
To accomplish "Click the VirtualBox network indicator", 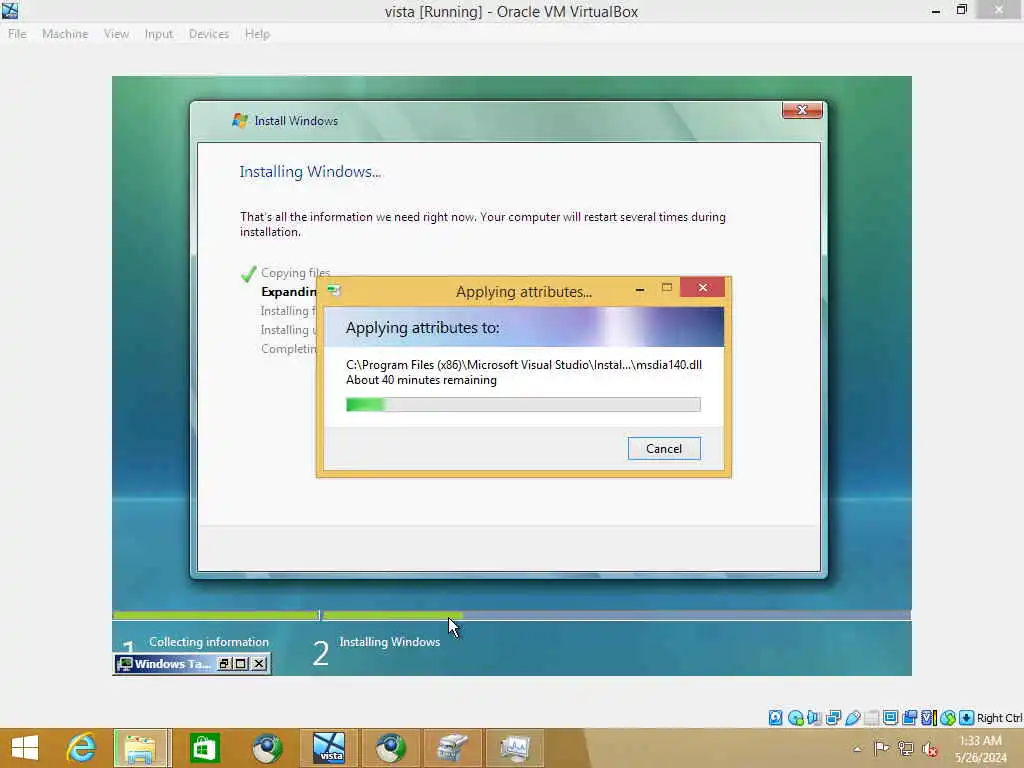I will point(833,718).
